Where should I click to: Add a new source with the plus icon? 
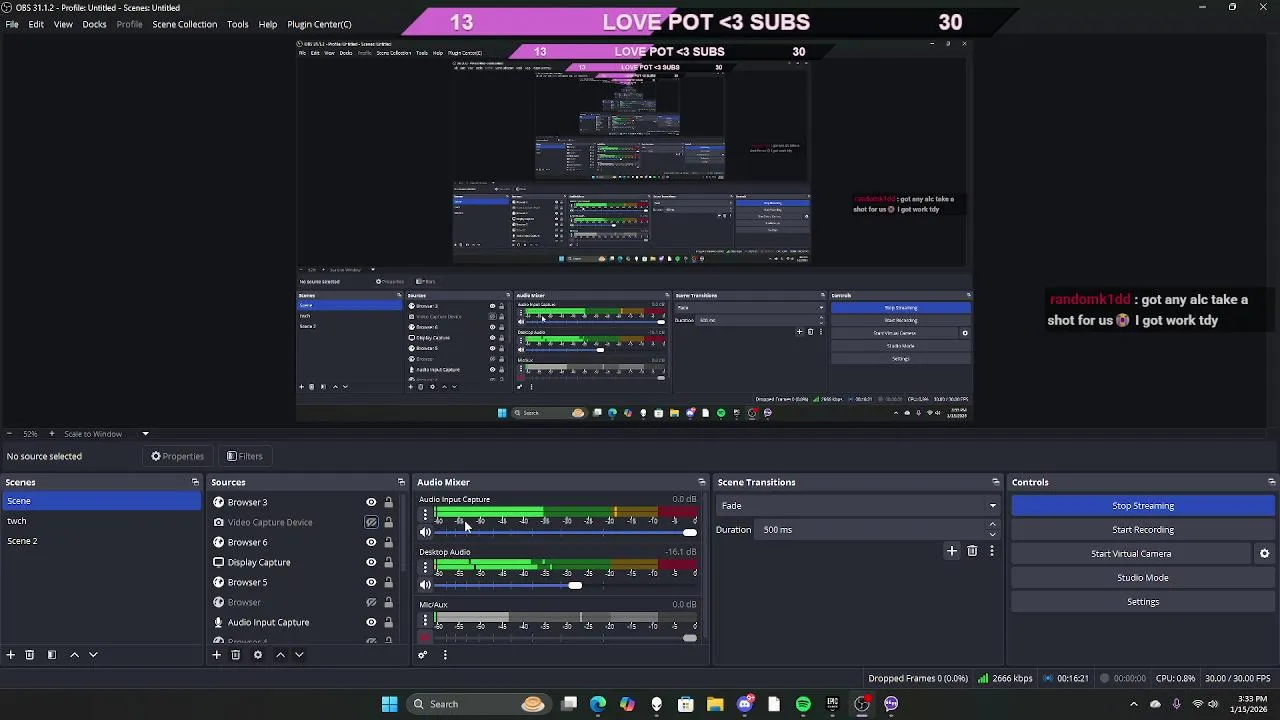[x=216, y=655]
